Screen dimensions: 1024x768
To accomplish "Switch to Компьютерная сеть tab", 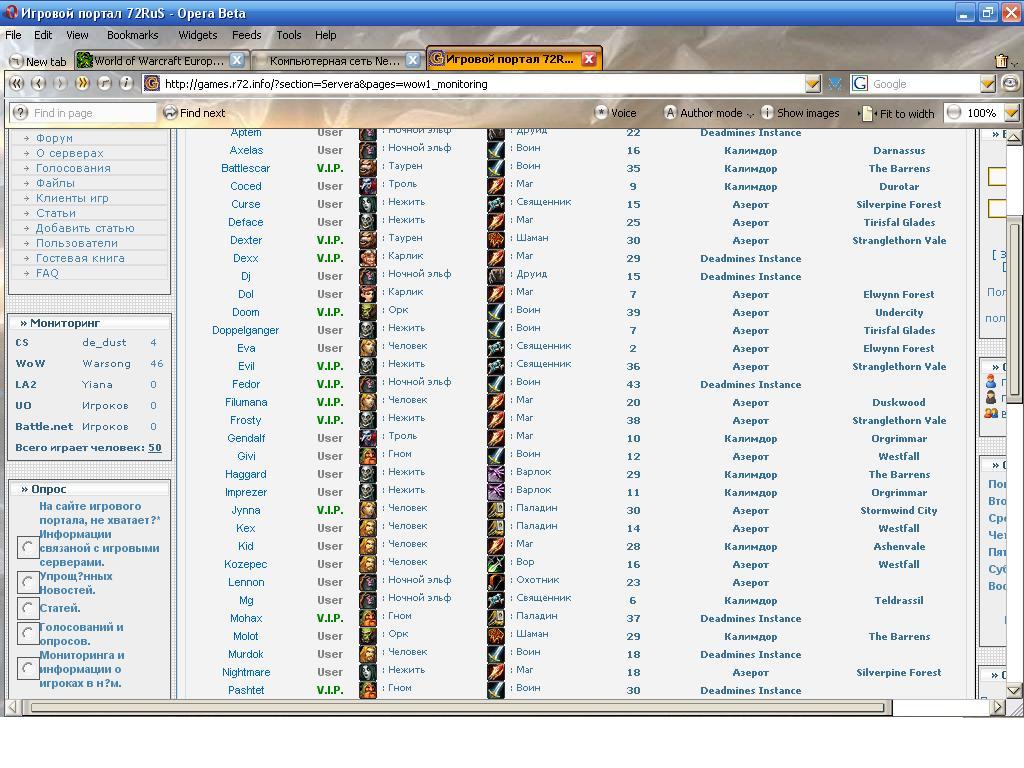I will tap(336, 61).
